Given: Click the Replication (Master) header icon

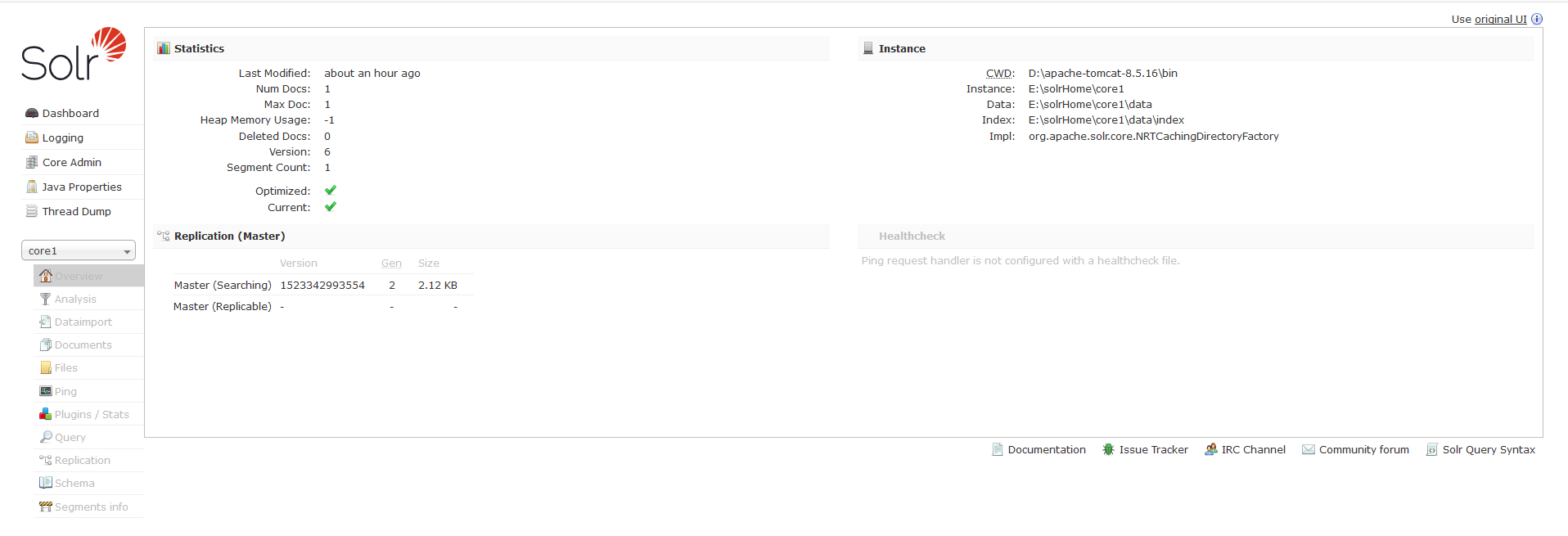Looking at the screenshot, I should (x=164, y=236).
